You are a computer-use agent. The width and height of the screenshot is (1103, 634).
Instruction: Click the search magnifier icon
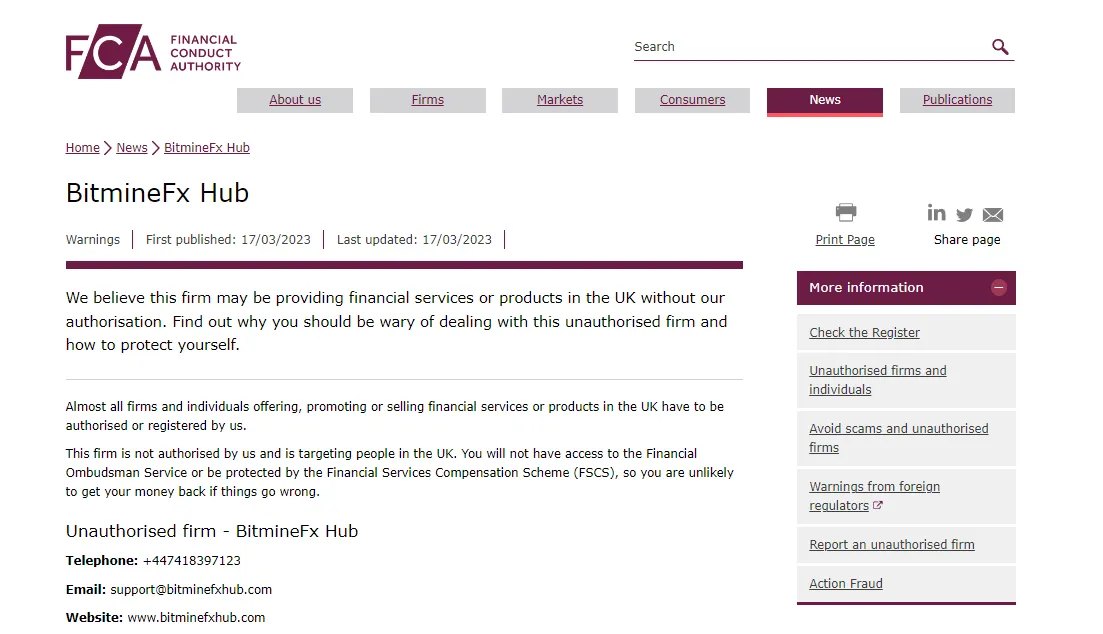(1000, 47)
